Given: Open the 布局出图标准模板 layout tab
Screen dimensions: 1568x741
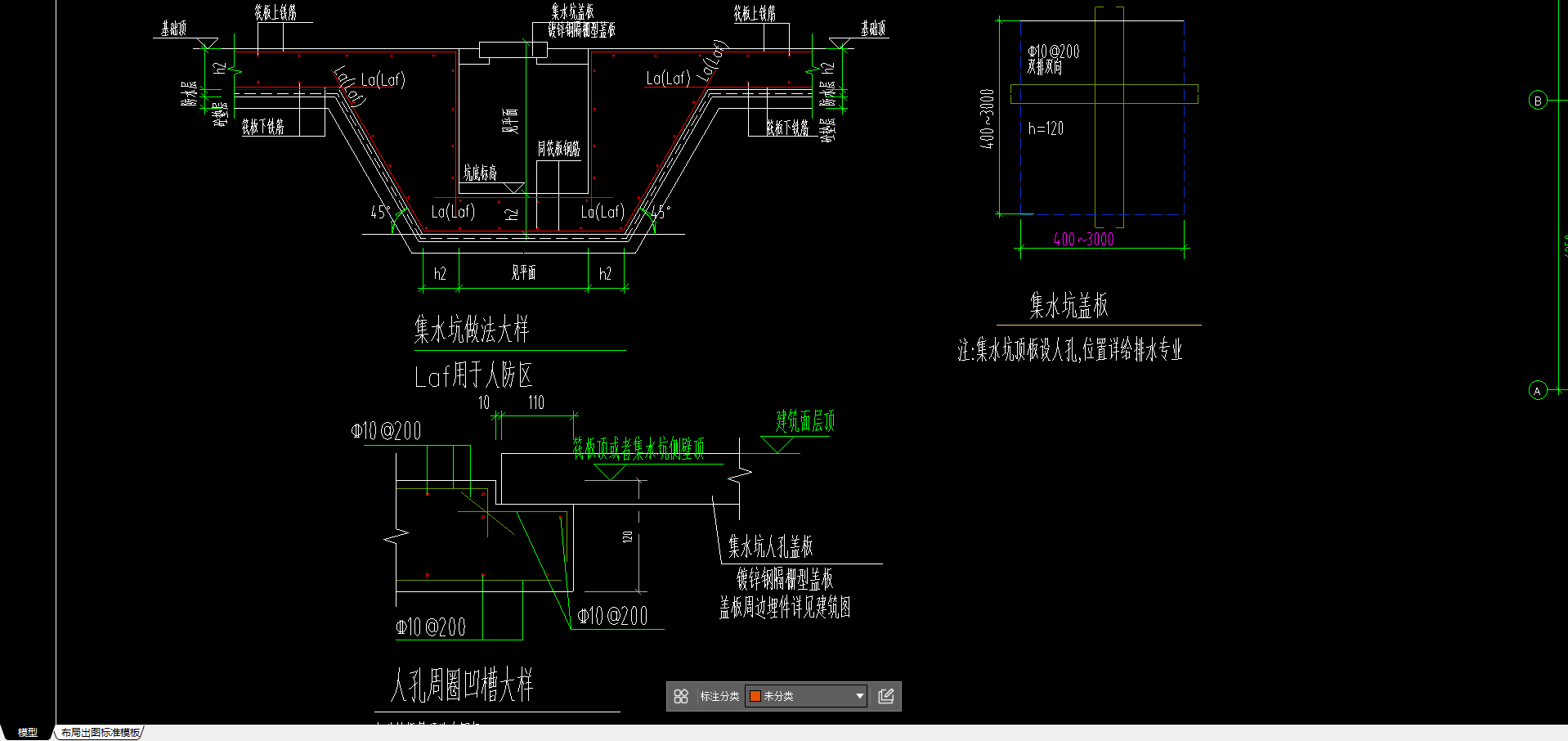Looking at the screenshot, I should point(101,733).
